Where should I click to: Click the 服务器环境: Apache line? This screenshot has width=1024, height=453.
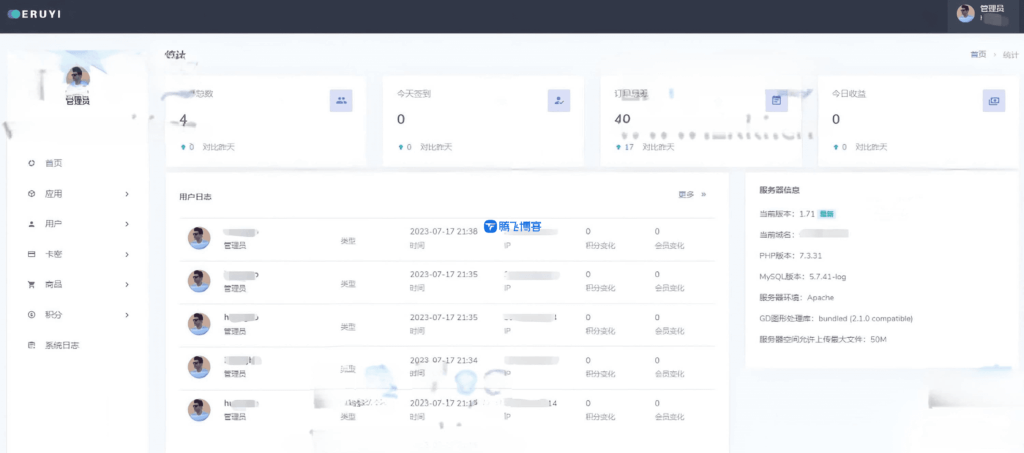(796, 298)
